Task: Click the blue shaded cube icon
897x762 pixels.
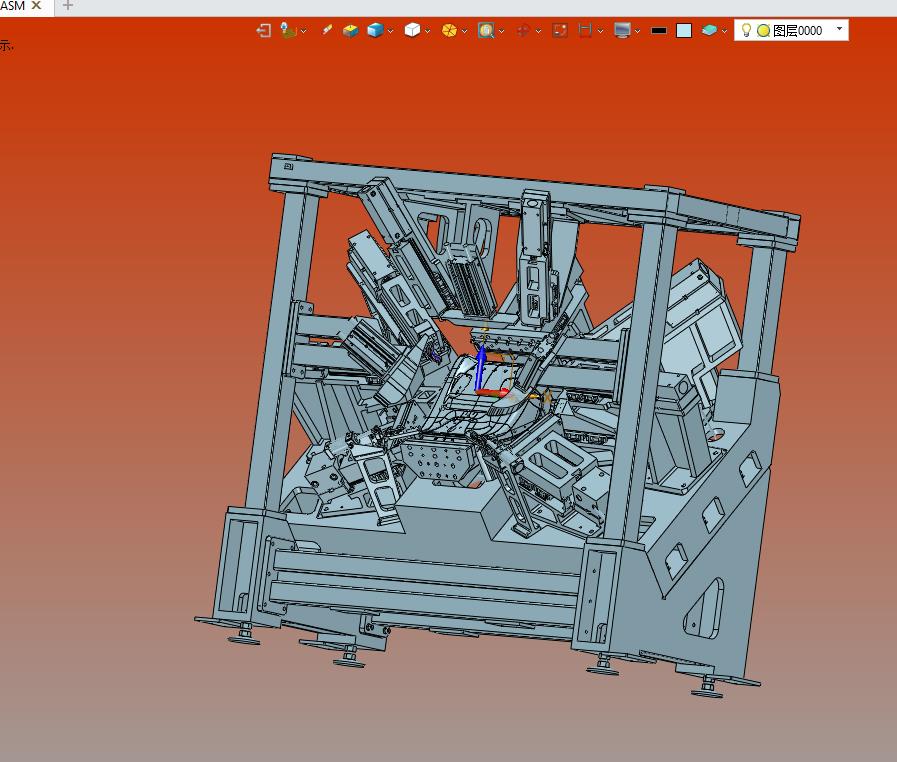Action: [x=375, y=30]
